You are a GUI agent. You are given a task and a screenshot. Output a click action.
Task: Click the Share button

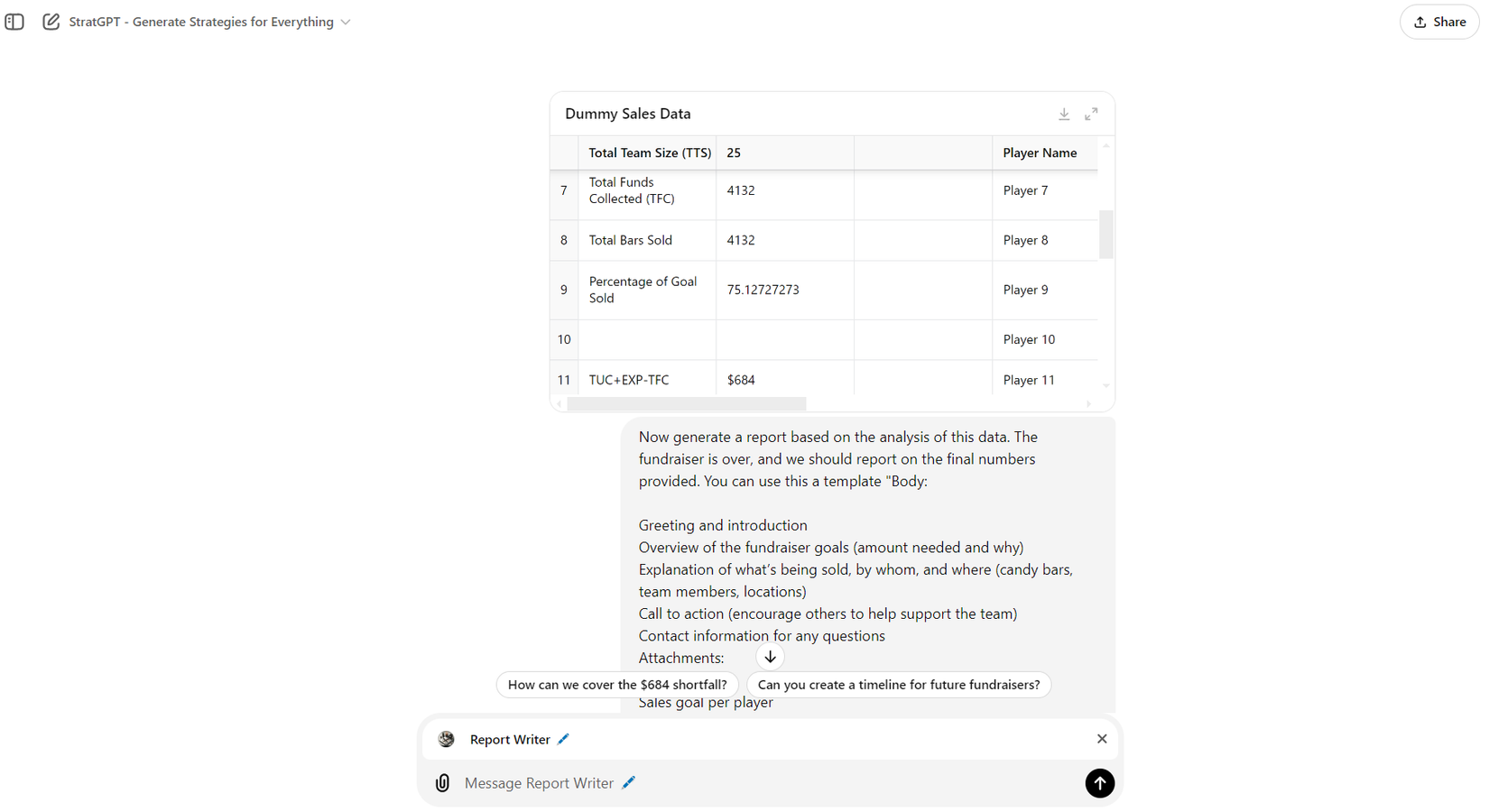1439,22
